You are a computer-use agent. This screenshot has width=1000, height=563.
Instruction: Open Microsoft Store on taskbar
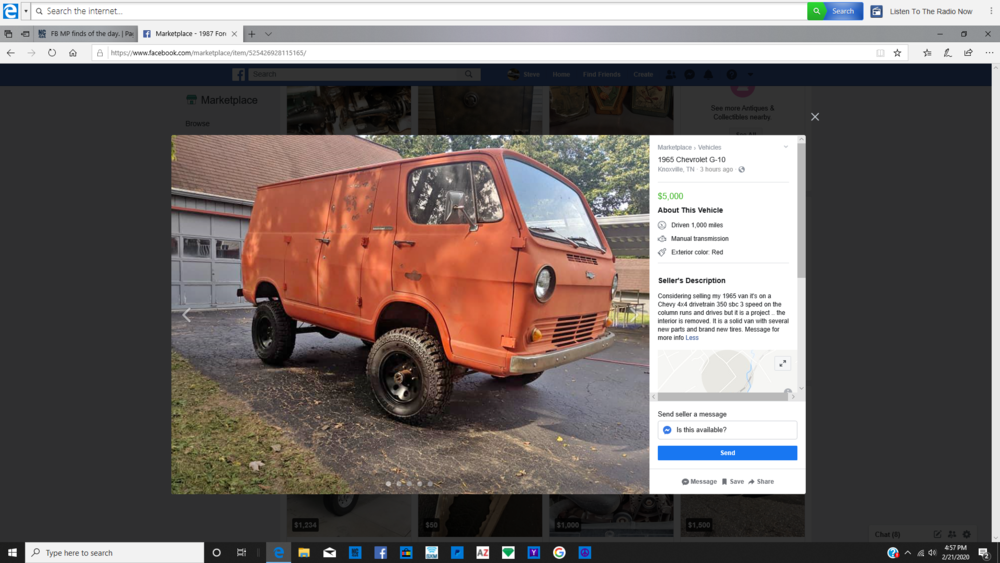pyautogui.click(x=406, y=552)
